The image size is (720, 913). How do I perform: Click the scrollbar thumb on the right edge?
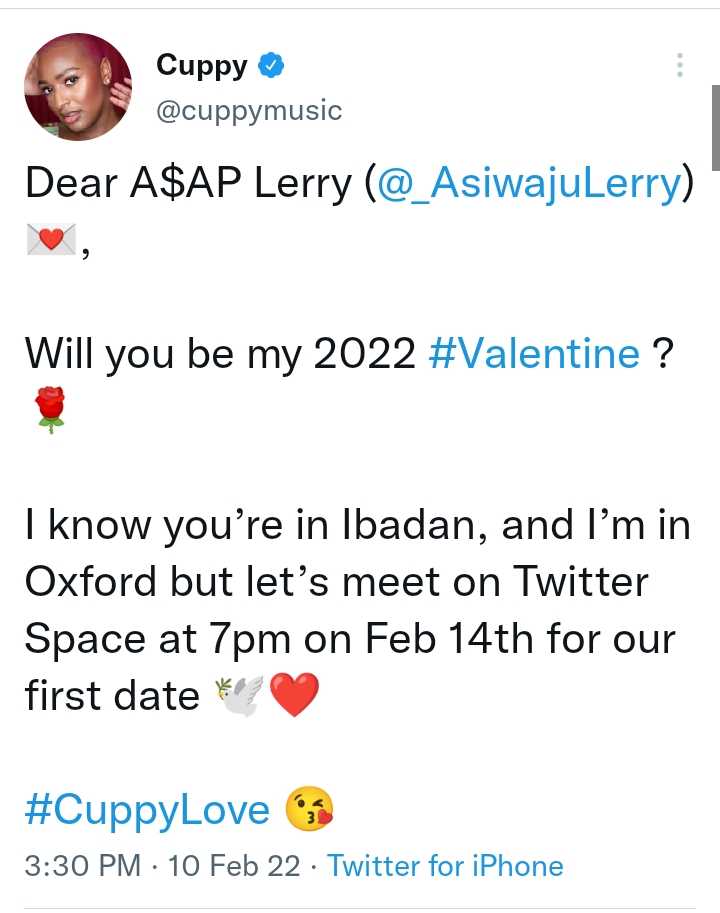715,128
